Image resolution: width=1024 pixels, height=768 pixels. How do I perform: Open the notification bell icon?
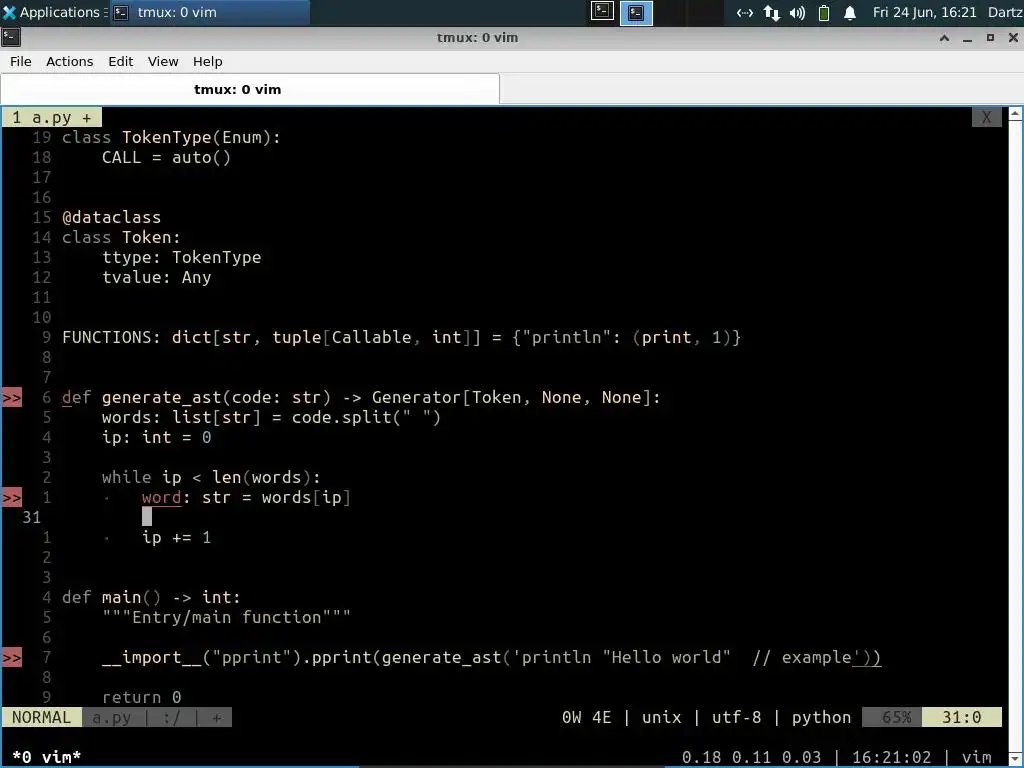click(850, 13)
